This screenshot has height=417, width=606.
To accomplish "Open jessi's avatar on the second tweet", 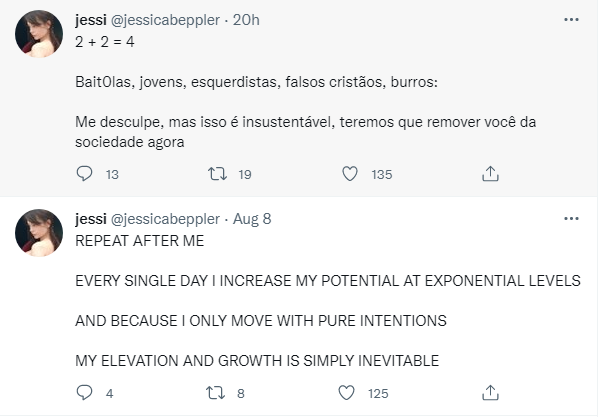I will pos(40,234).
